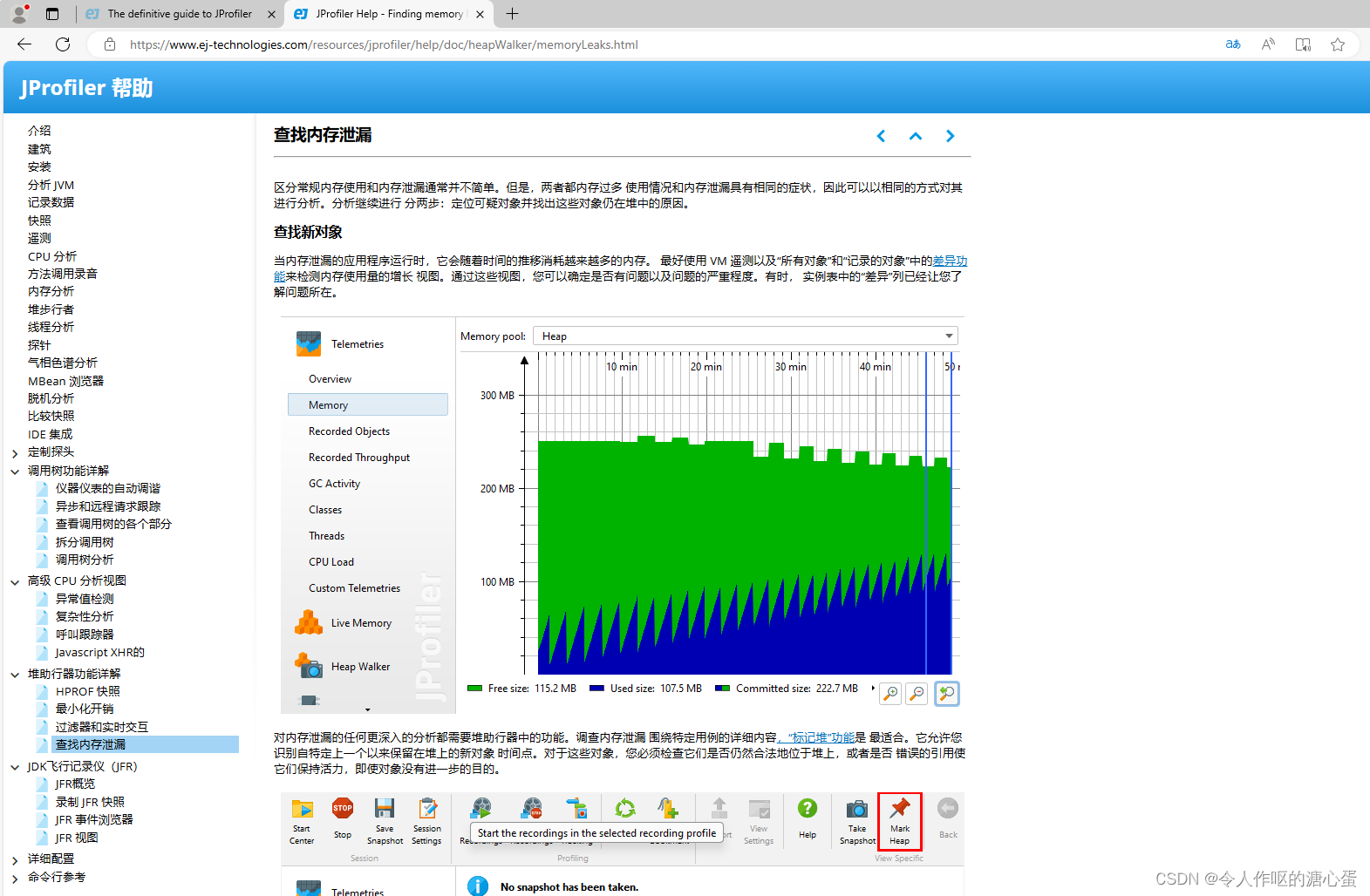
Task: Collapse the 高级 CPU 分析视图 section
Action: [x=15, y=581]
